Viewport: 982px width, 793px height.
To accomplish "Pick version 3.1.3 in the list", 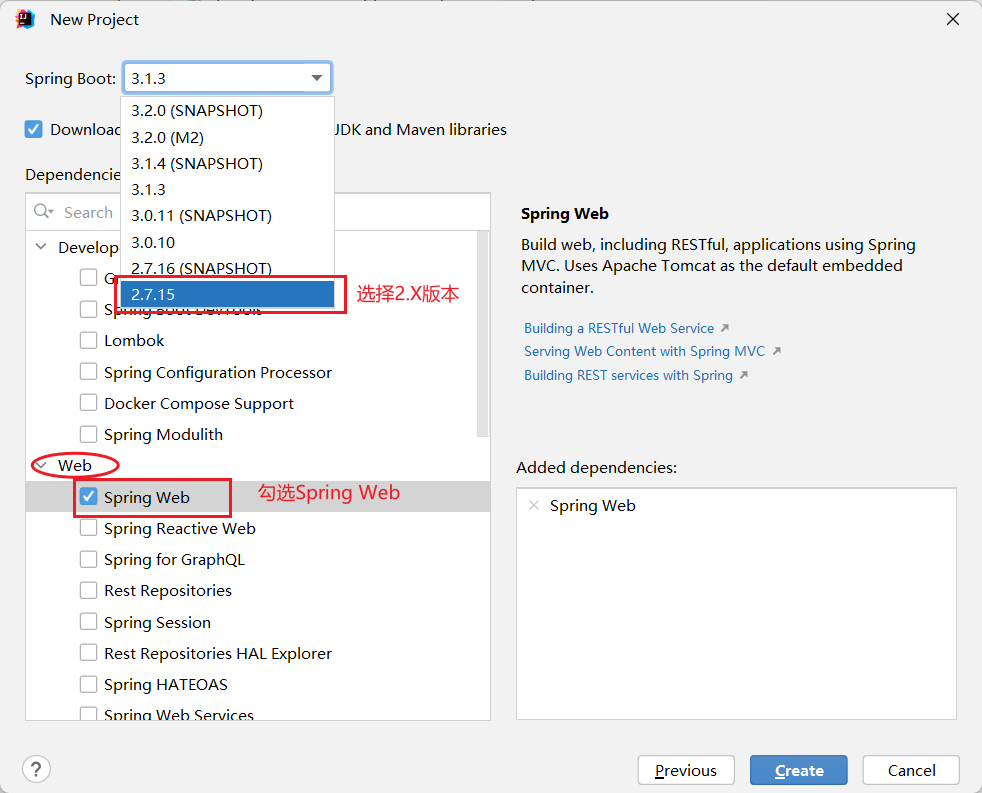I will 227,190.
